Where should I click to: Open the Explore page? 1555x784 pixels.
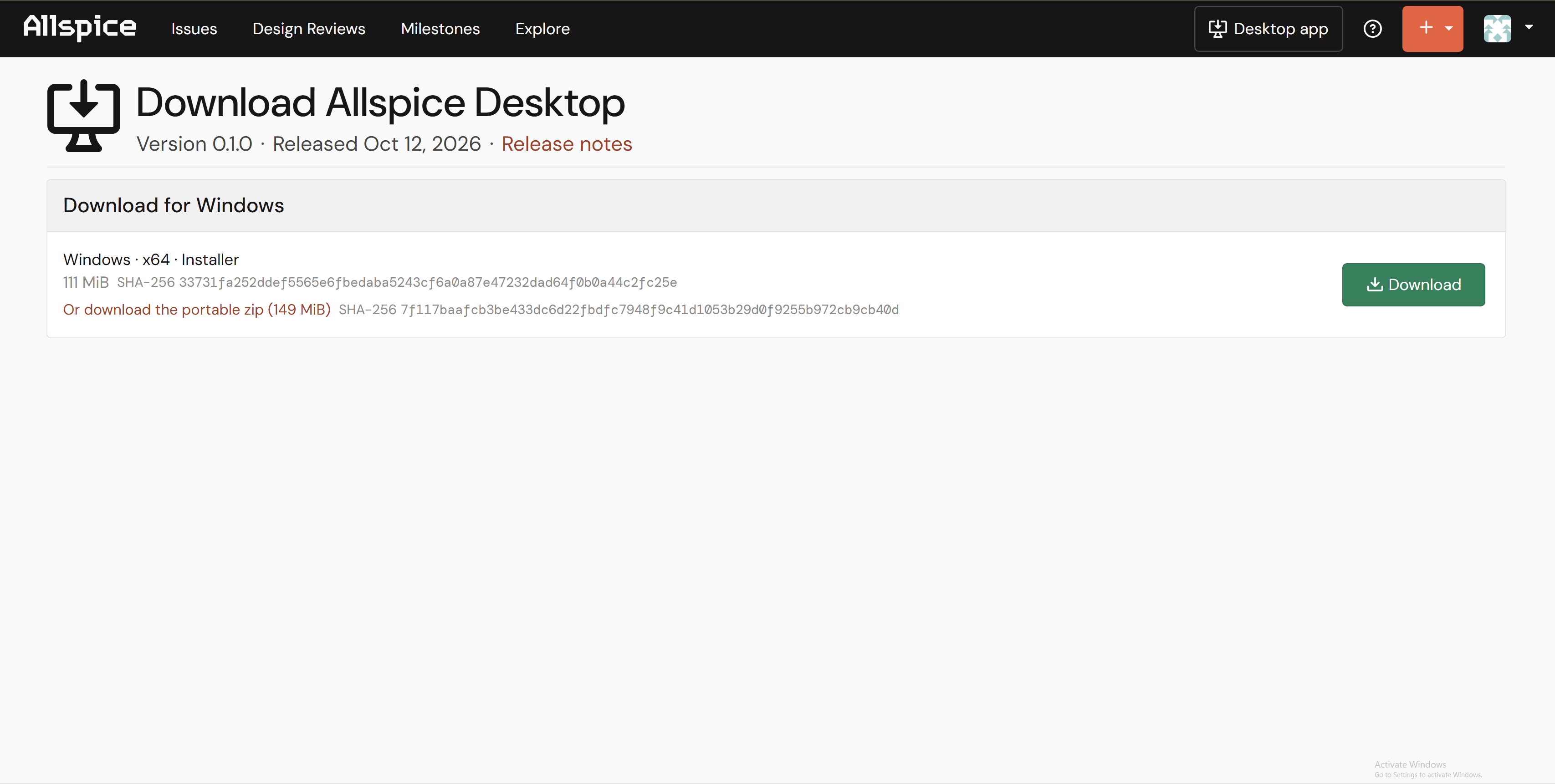542,28
